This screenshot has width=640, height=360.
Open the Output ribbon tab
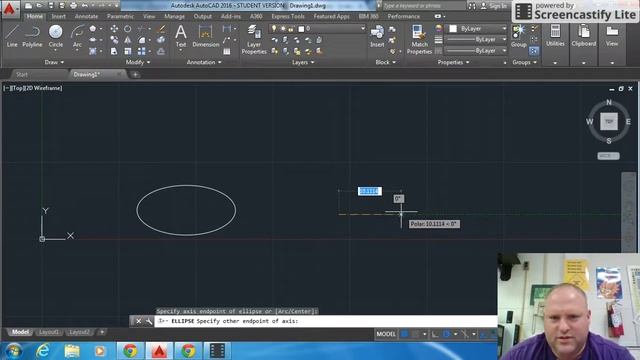[202, 16]
